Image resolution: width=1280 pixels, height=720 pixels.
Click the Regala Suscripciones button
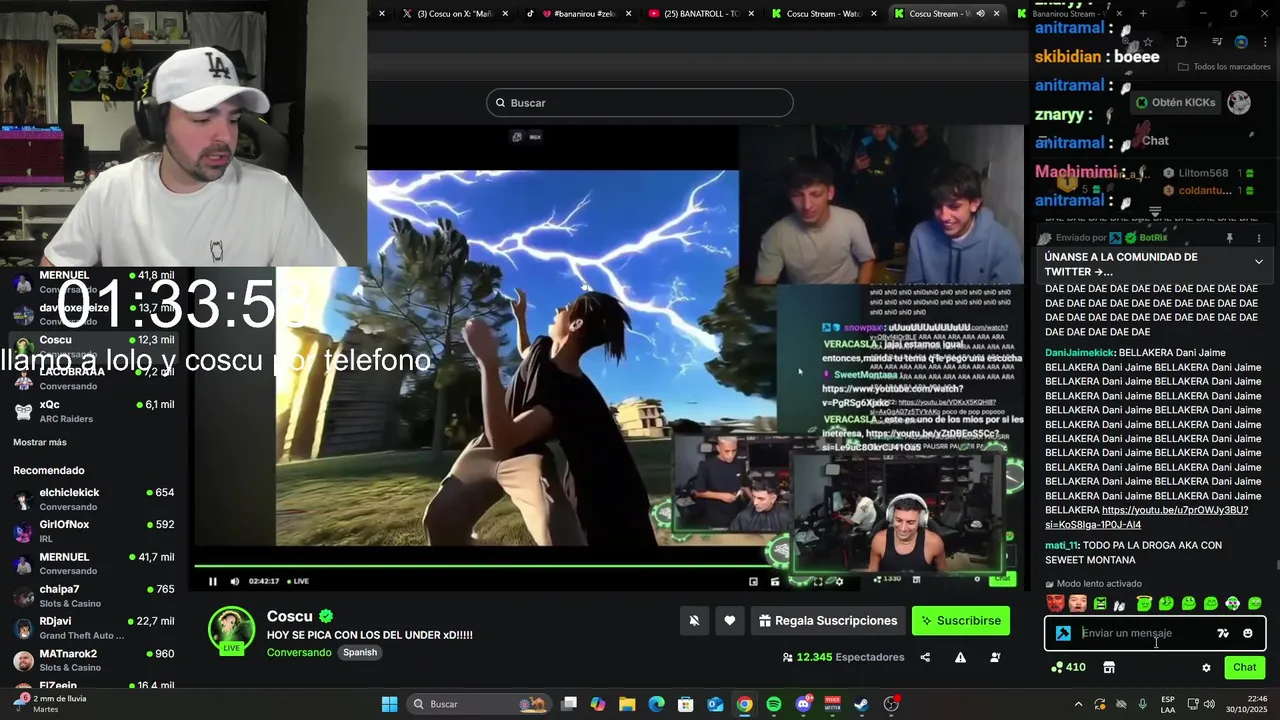point(828,621)
